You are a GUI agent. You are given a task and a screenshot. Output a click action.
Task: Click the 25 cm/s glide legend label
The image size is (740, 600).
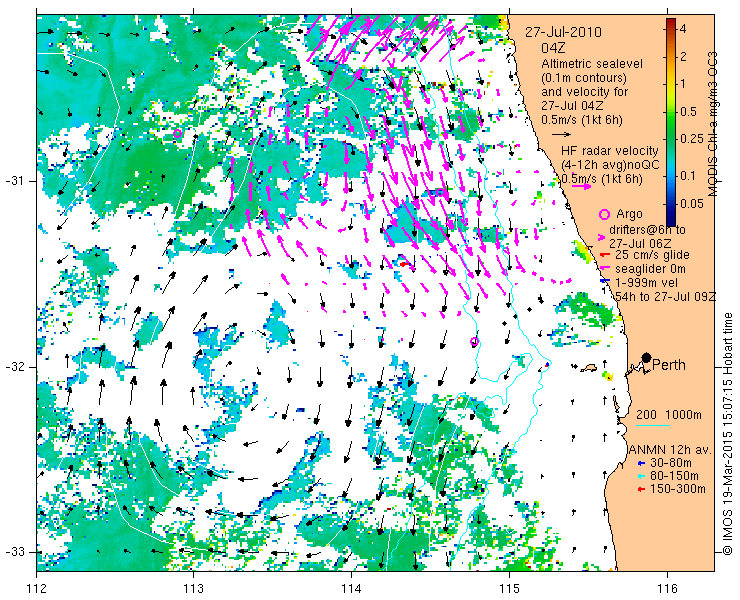(x=652, y=255)
